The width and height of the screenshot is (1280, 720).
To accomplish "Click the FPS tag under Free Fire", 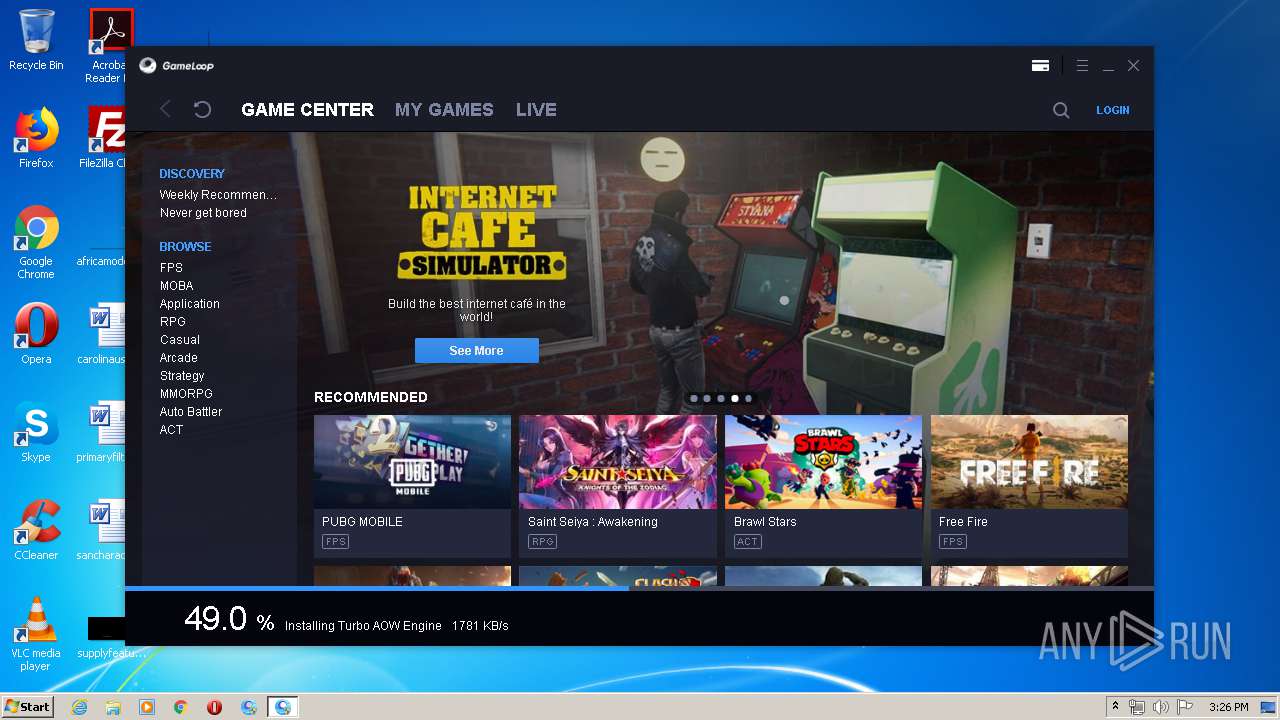I will [x=952, y=542].
